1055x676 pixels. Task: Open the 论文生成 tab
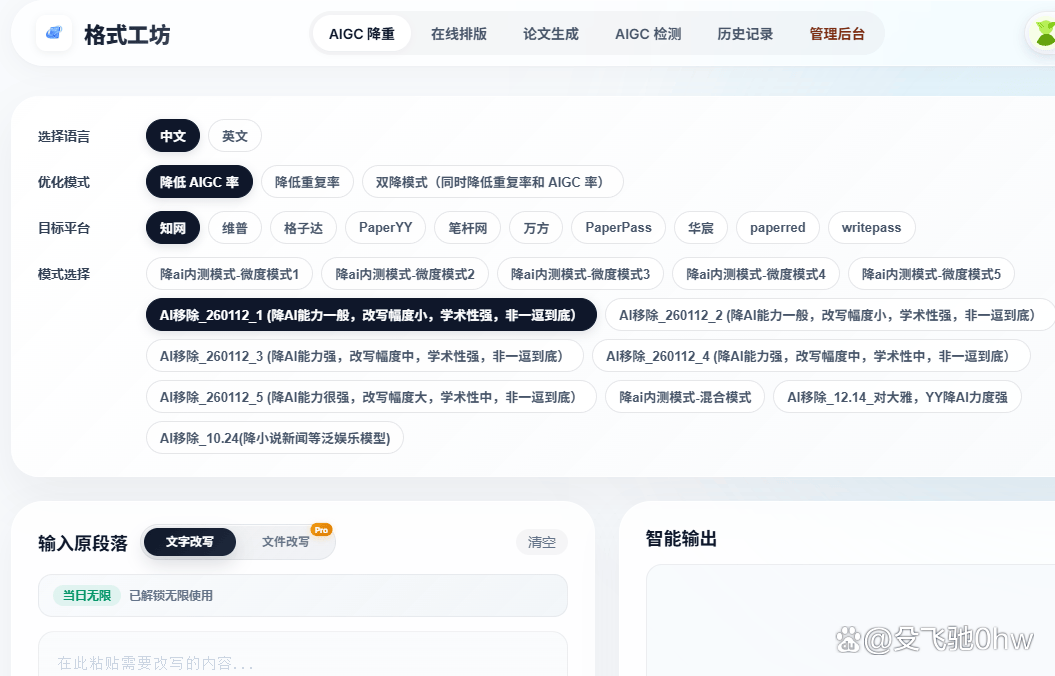pyautogui.click(x=550, y=33)
